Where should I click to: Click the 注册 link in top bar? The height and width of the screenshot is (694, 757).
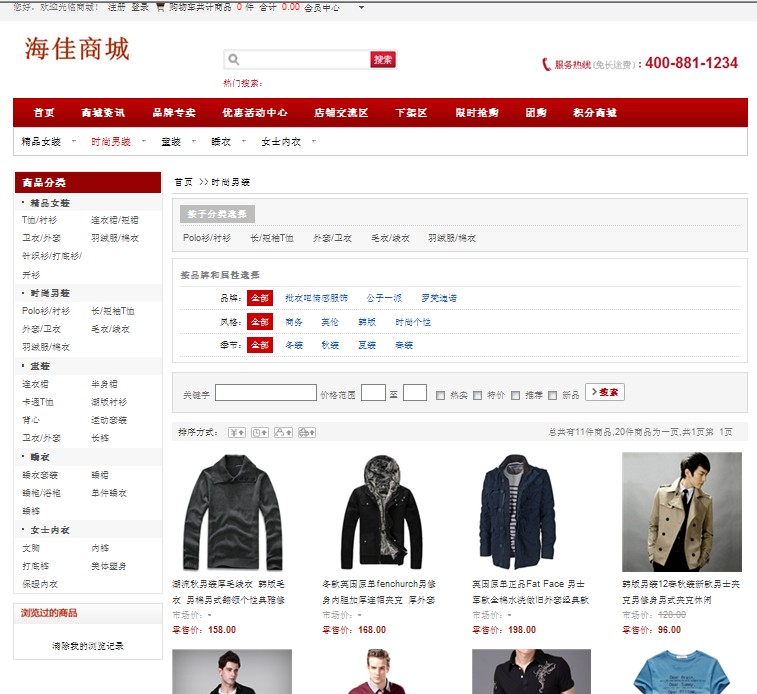coord(116,7)
